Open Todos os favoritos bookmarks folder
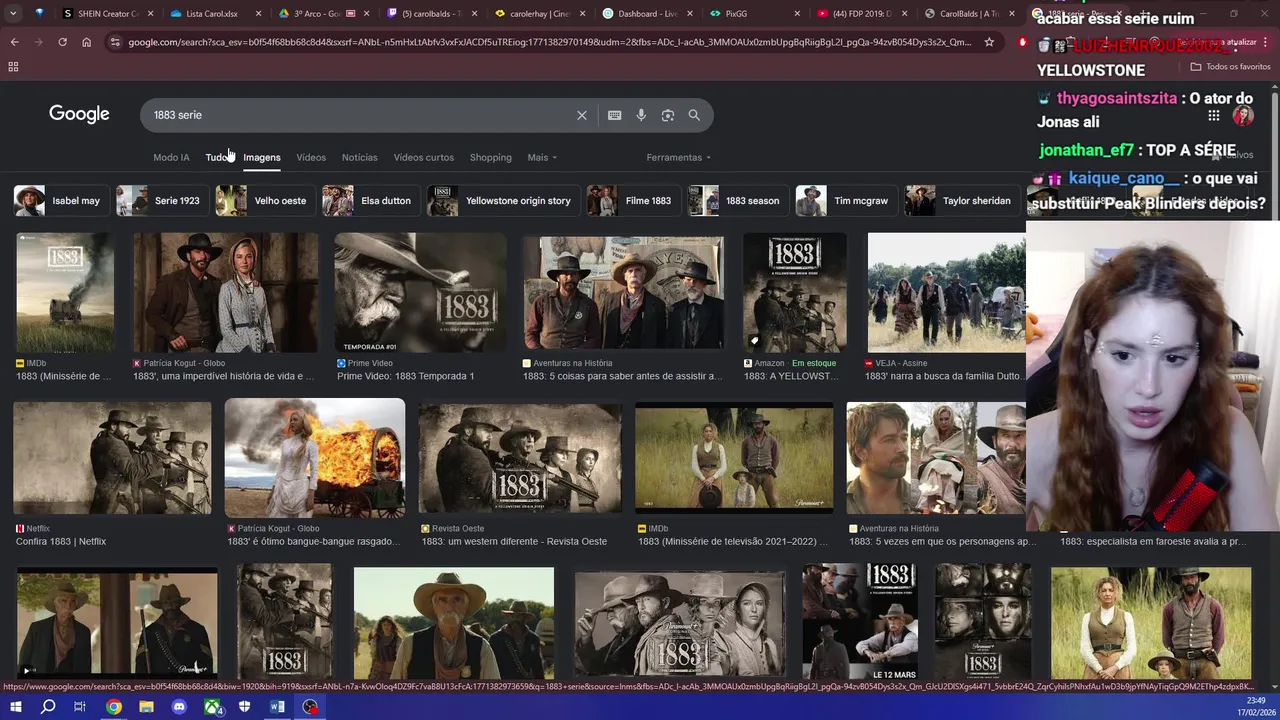This screenshot has height=720, width=1280. pyautogui.click(x=1230, y=67)
